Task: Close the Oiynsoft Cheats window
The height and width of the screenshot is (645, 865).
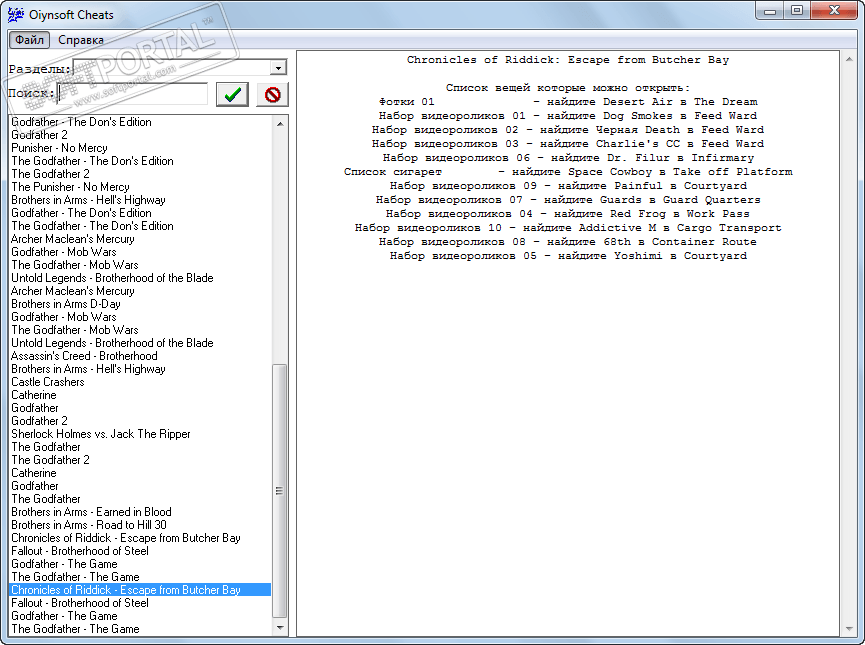Action: point(834,10)
